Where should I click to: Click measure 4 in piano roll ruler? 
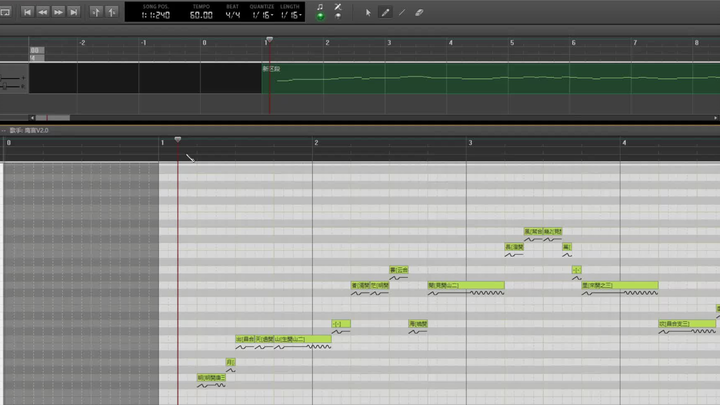pyautogui.click(x=624, y=143)
